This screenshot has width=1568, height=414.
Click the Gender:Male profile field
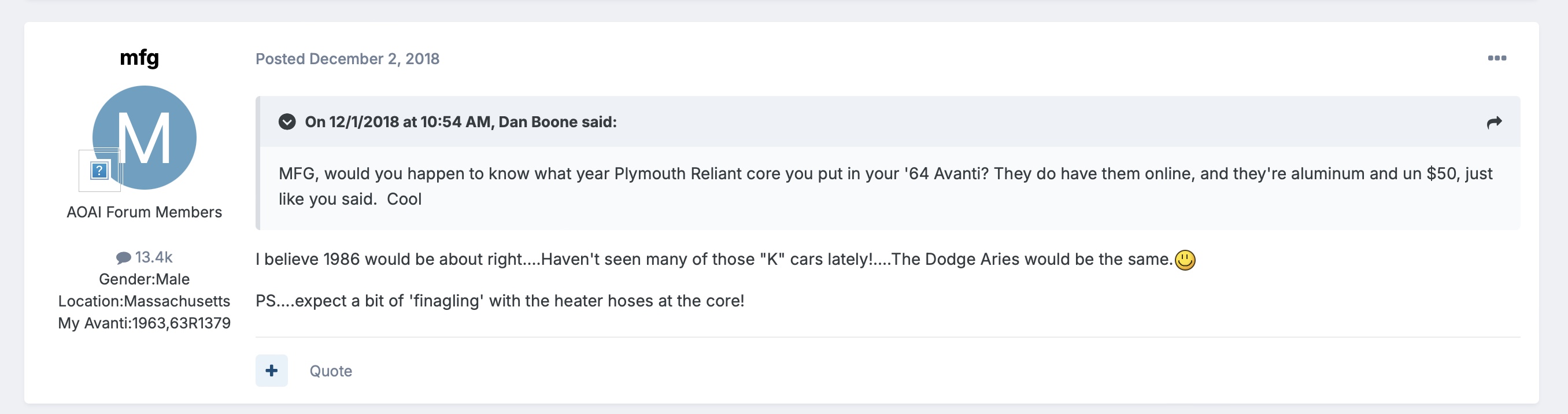tap(145, 279)
